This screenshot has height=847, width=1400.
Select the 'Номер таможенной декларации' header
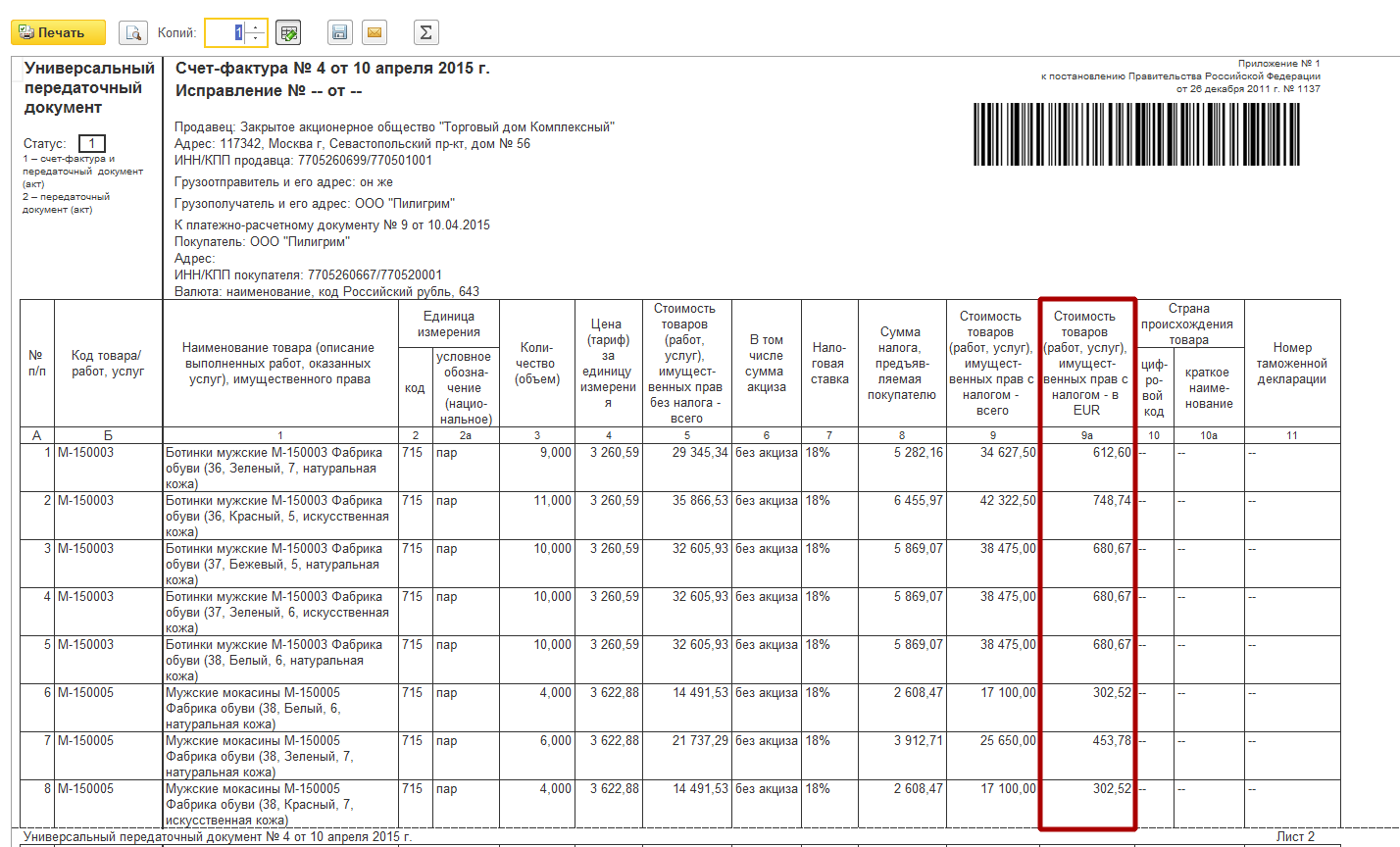1292,364
